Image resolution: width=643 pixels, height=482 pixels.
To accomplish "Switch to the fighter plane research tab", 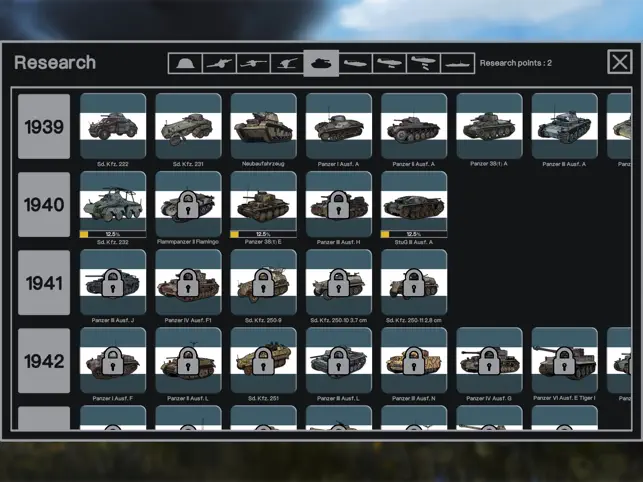I will (x=356, y=64).
